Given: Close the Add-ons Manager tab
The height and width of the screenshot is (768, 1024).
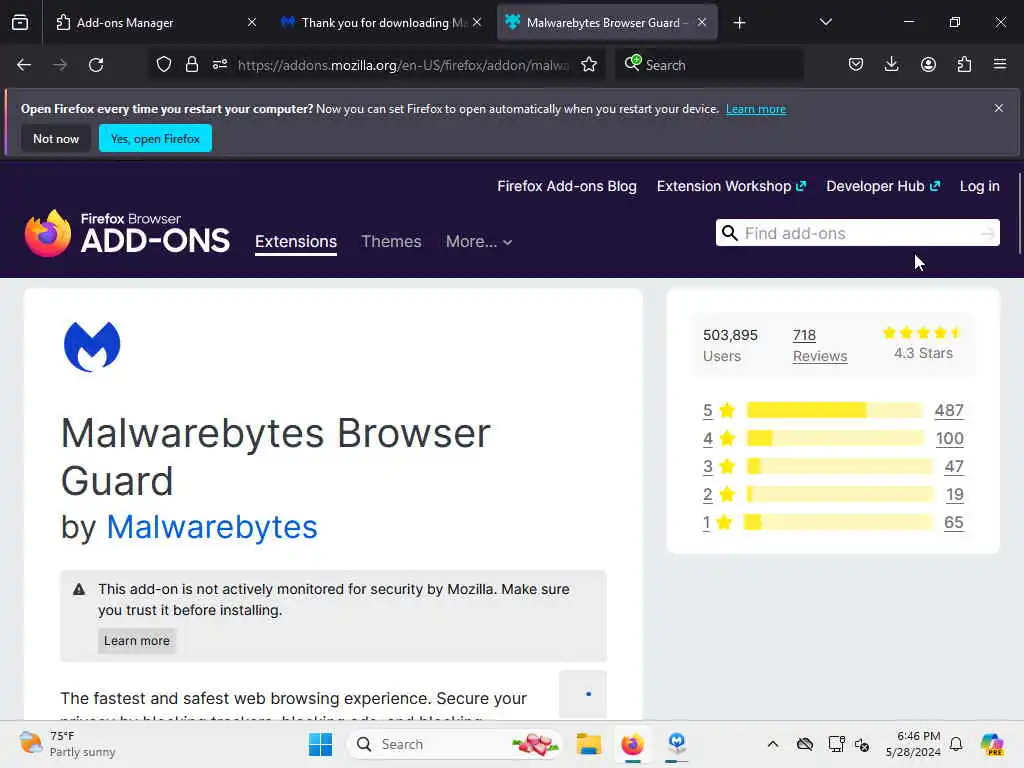Looking at the screenshot, I should coord(252,22).
